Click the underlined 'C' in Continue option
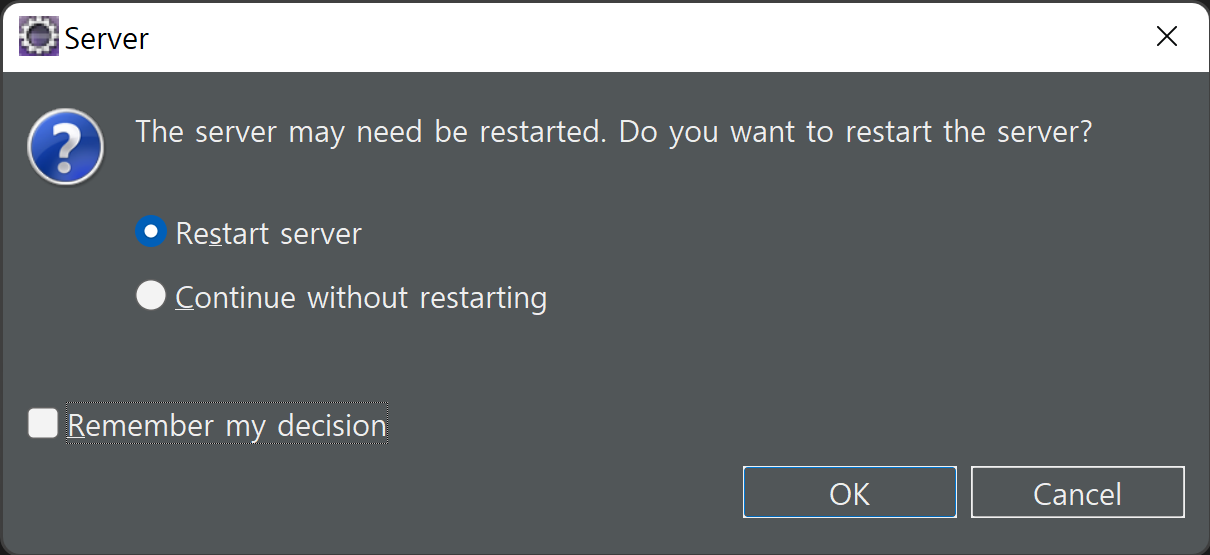 pyautogui.click(x=184, y=298)
